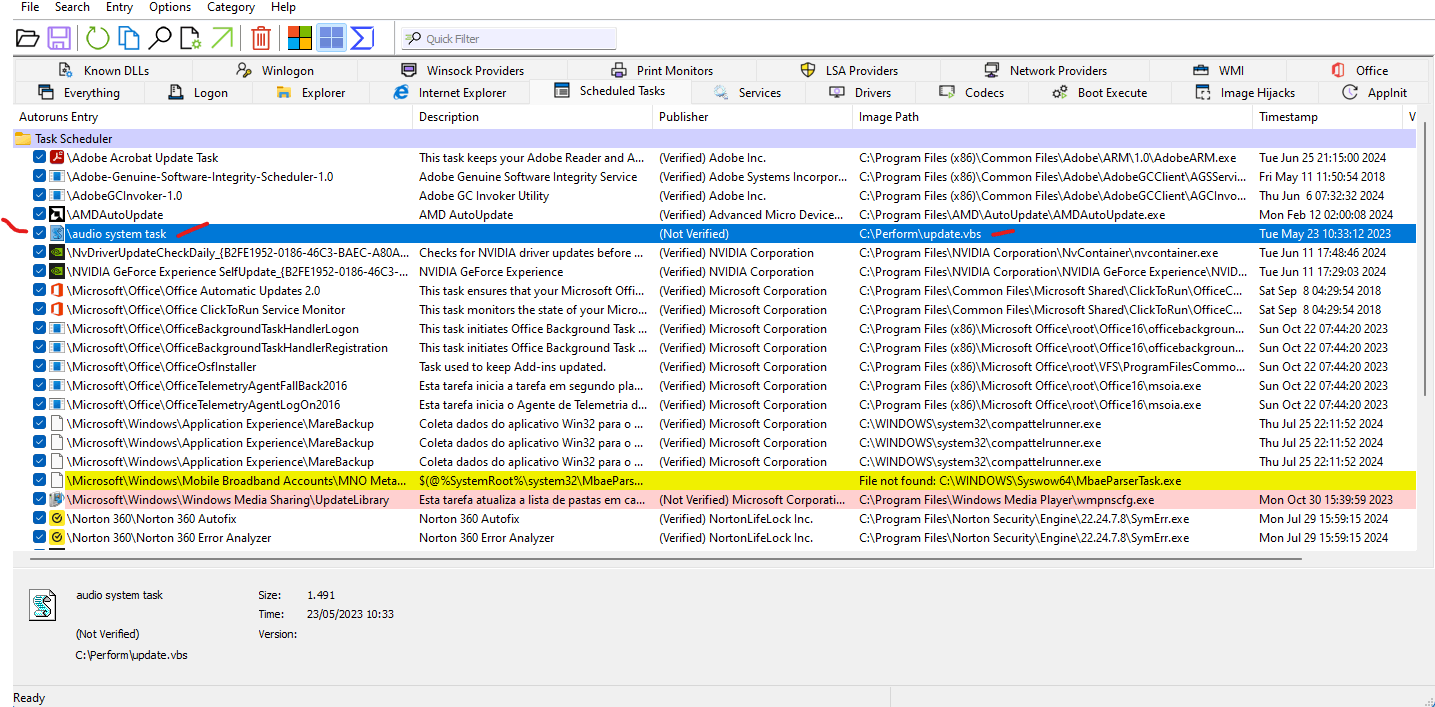This screenshot has width=1435, height=707.
Task: Uncheck OfficeTelemetryAgentFallBack2016 checkbox
Action: tap(39, 386)
